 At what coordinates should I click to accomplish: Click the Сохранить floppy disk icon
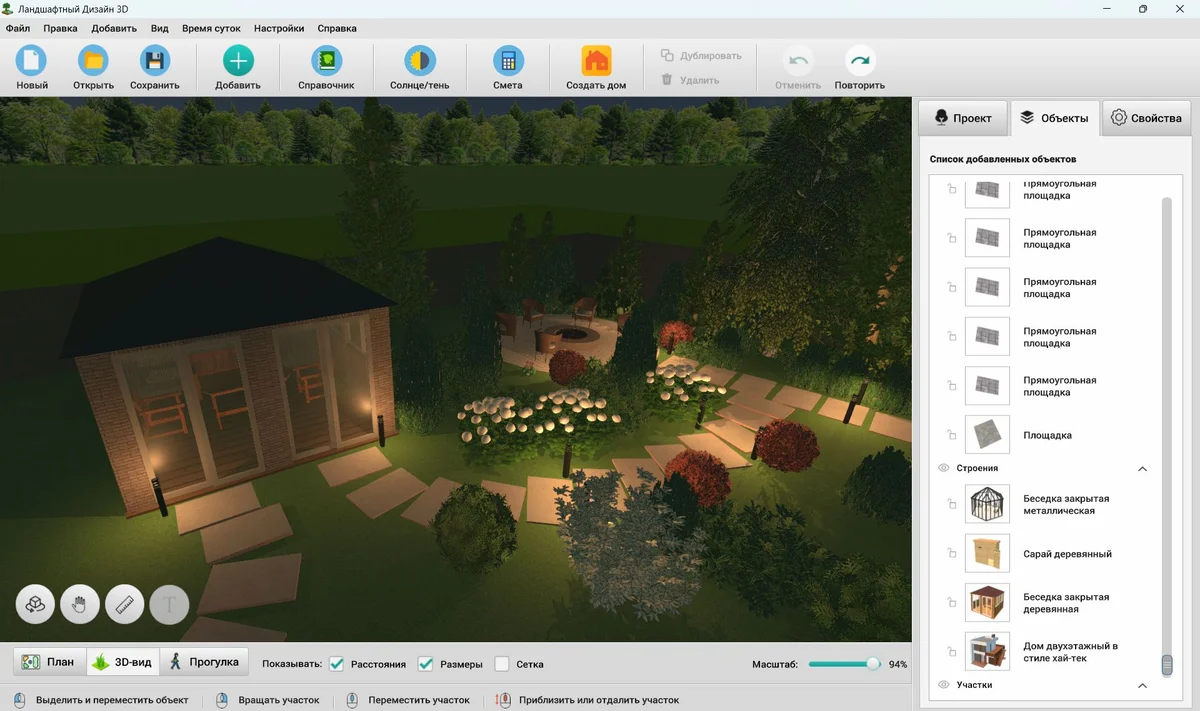(x=154, y=62)
